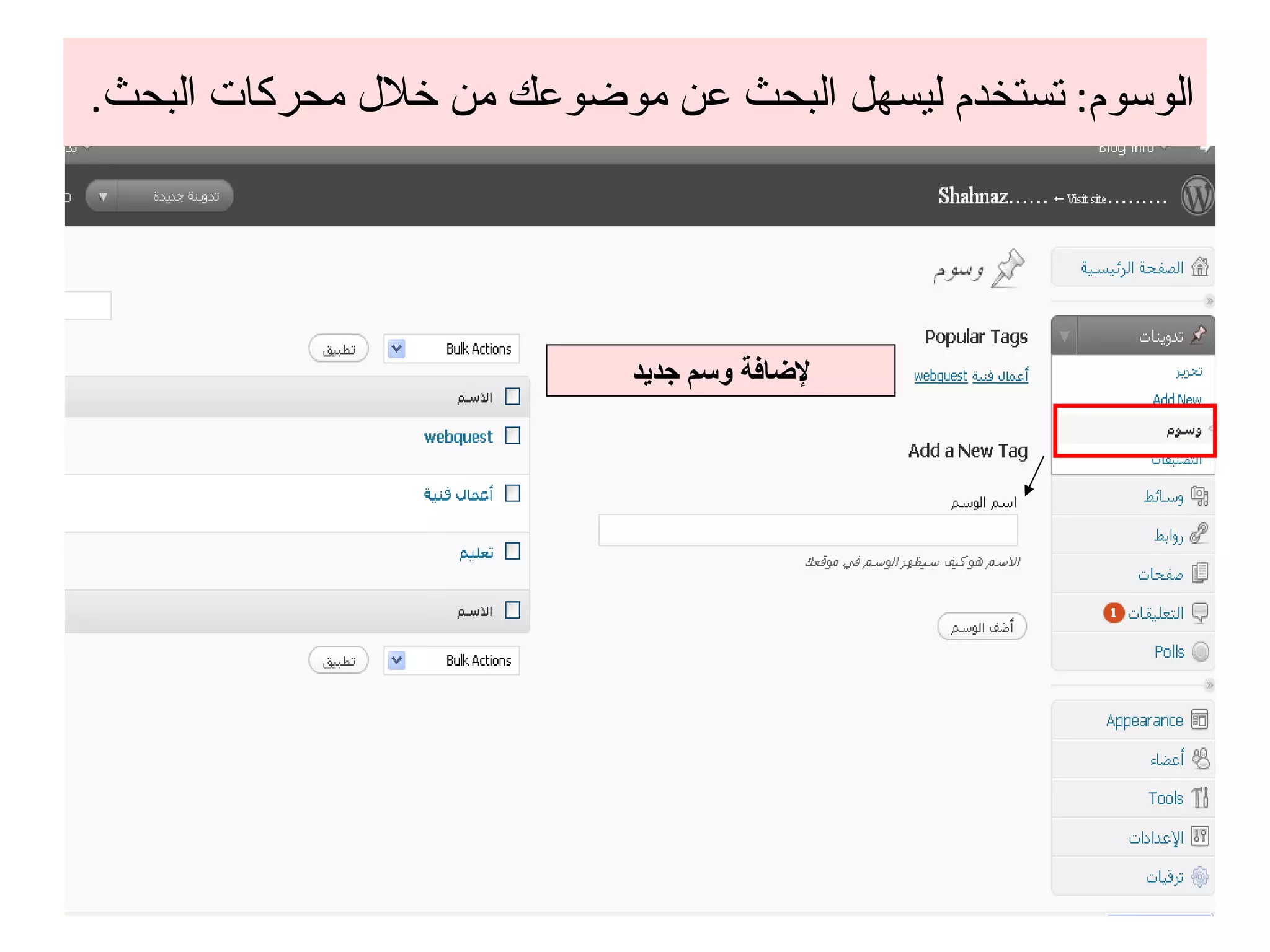Open the أعمال فنية link under Popular Tags
1270x952 pixels.
[1000, 376]
